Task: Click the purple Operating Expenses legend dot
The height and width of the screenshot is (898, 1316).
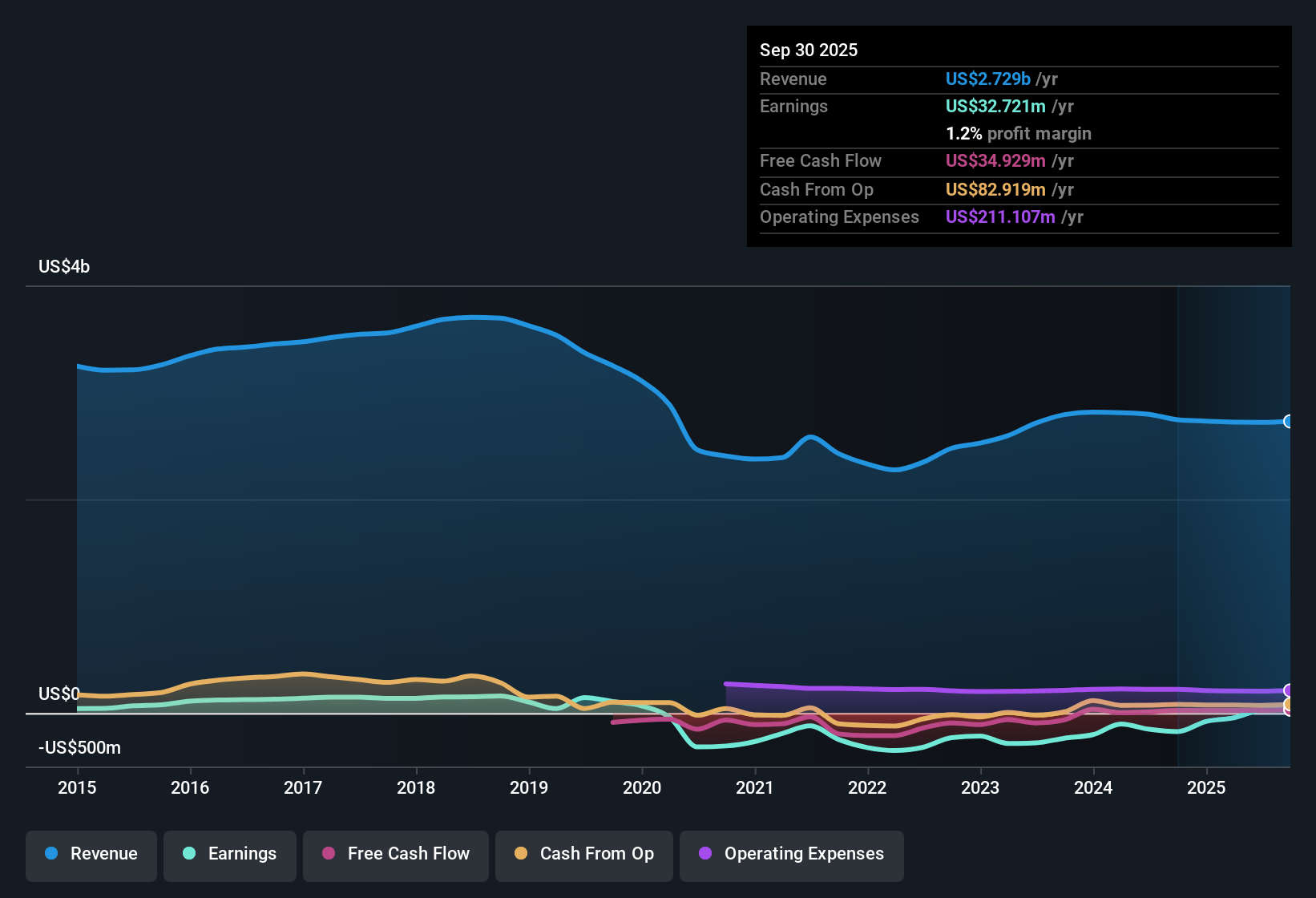Action: 704,854
